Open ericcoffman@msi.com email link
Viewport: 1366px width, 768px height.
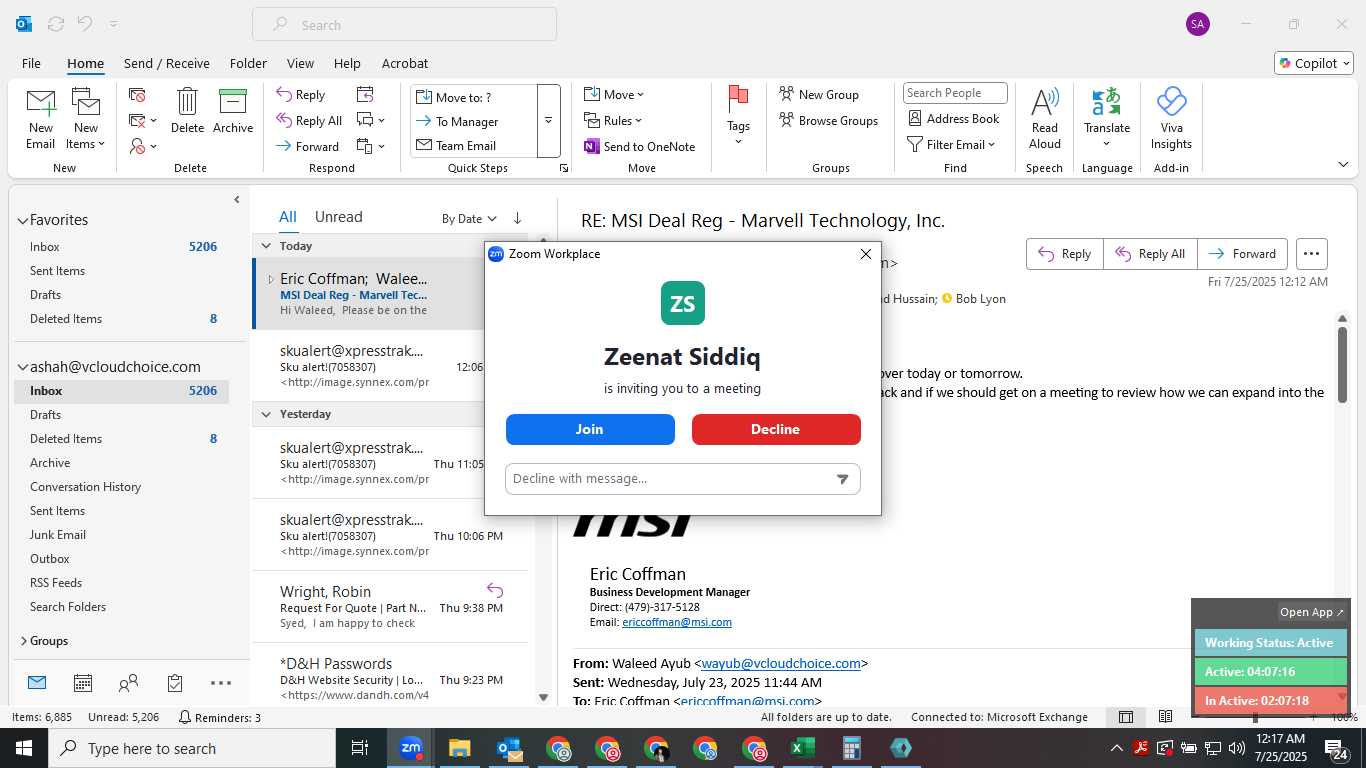pyautogui.click(x=677, y=622)
